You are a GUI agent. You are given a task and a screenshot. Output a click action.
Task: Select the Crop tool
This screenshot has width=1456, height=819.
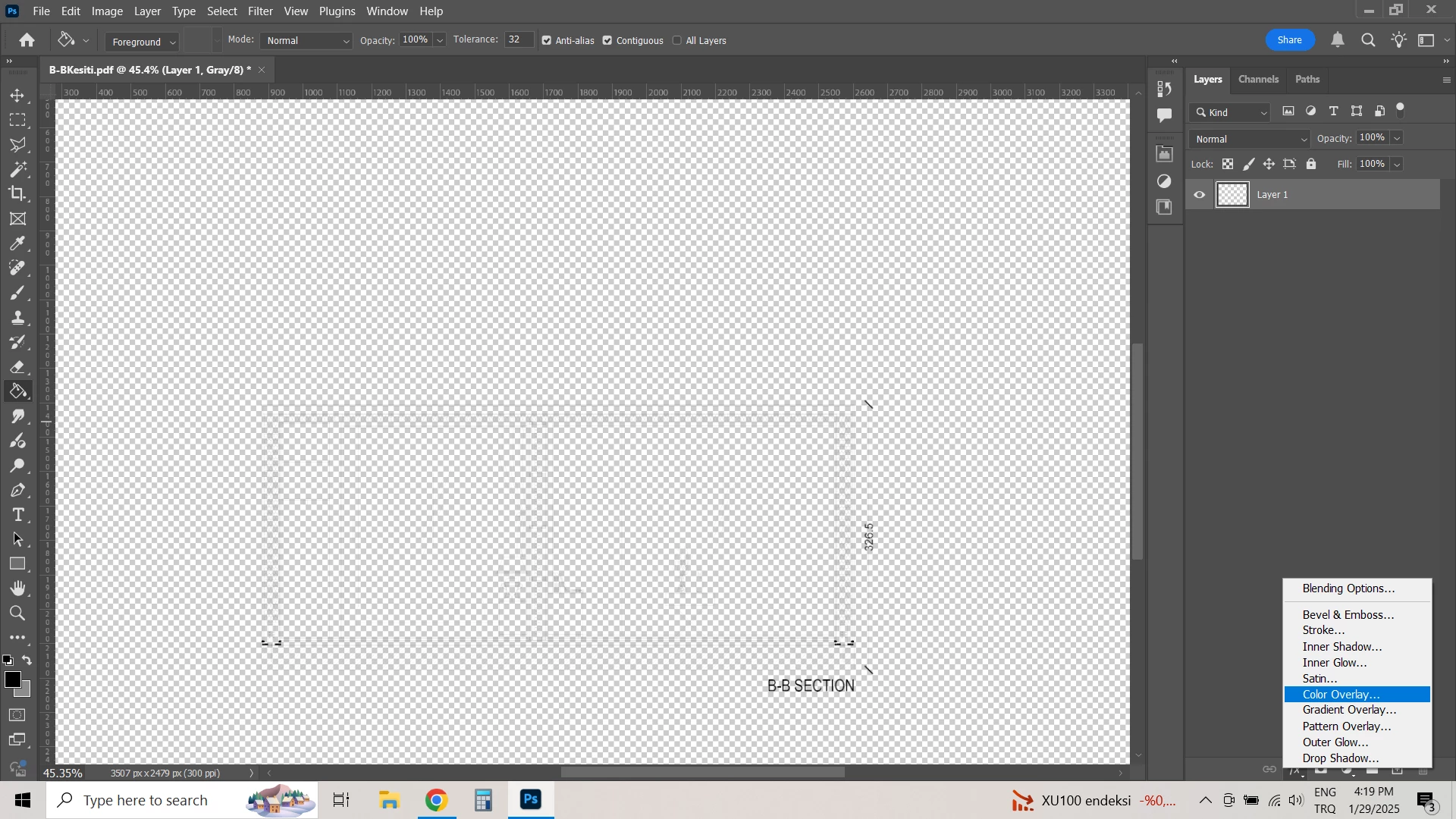[x=17, y=193]
